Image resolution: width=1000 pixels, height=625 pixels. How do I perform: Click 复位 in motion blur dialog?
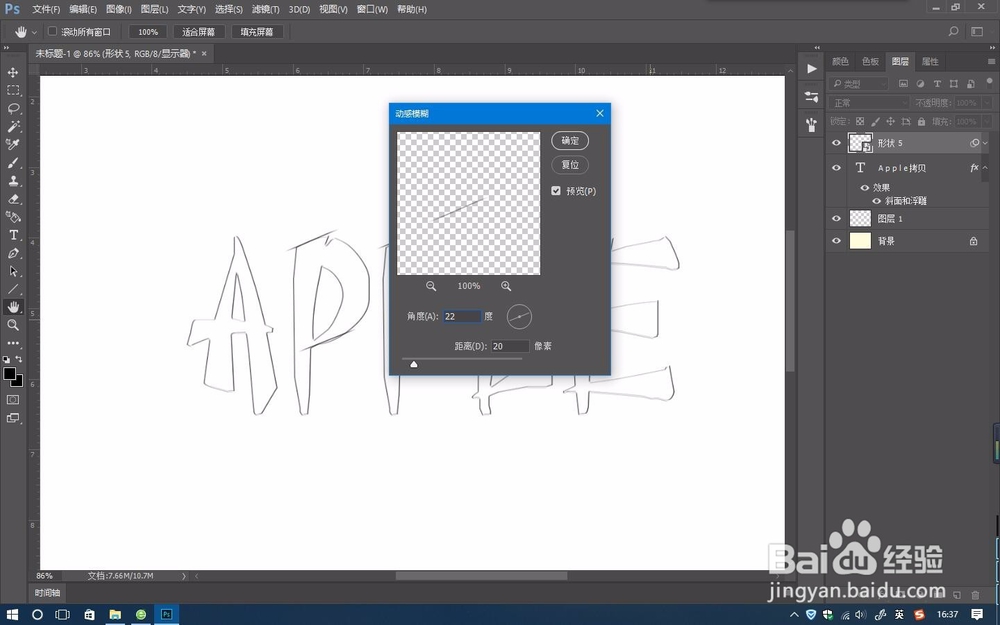click(x=570, y=165)
